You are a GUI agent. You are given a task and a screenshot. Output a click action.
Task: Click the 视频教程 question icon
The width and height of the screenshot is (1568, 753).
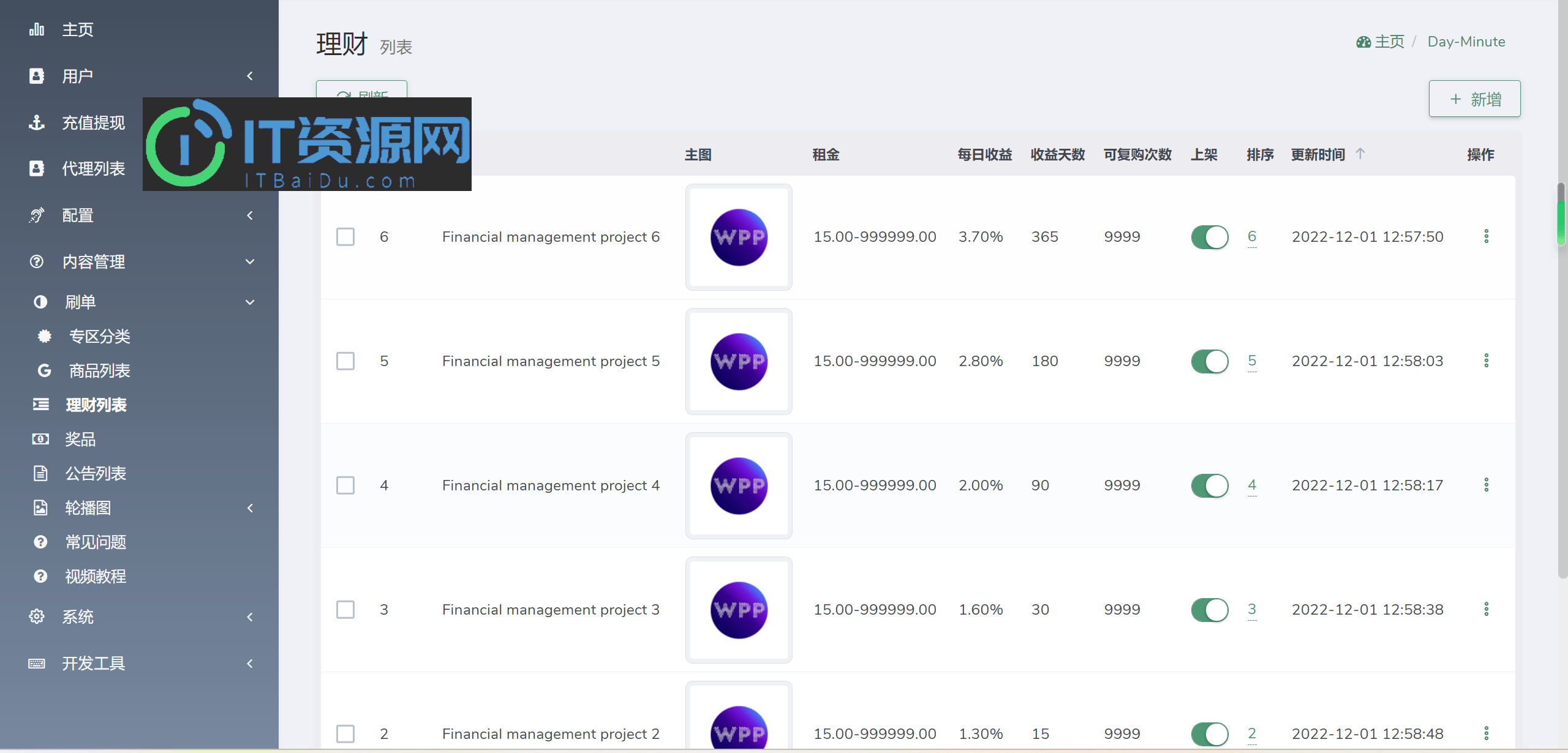pyautogui.click(x=40, y=576)
